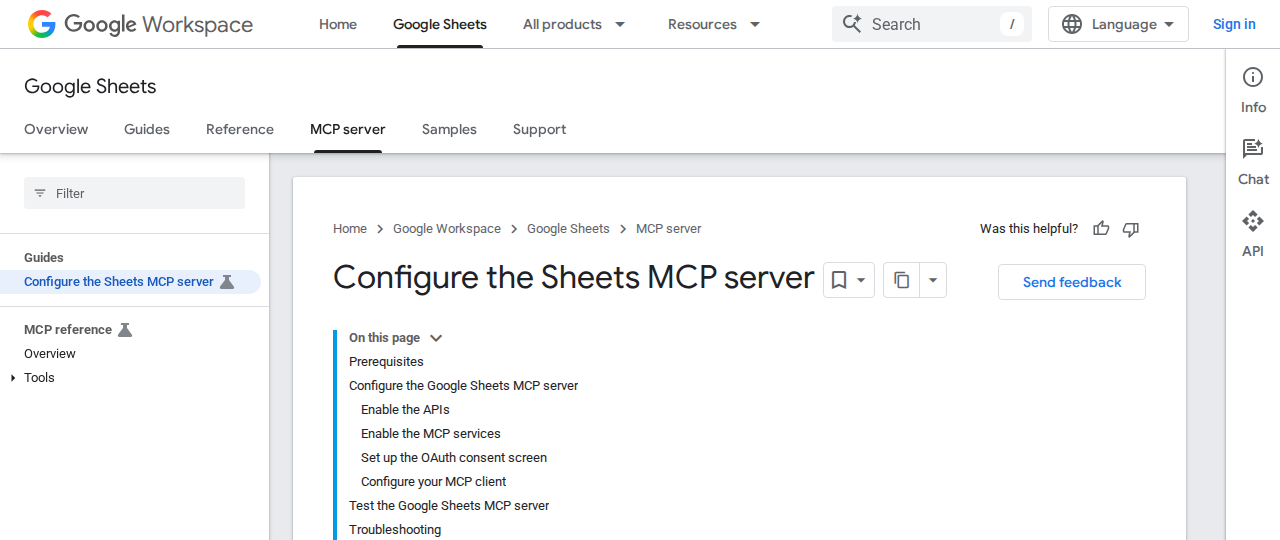This screenshot has width=1280, height=540.
Task: Click the Home breadcrumb link
Action: pyautogui.click(x=350, y=229)
